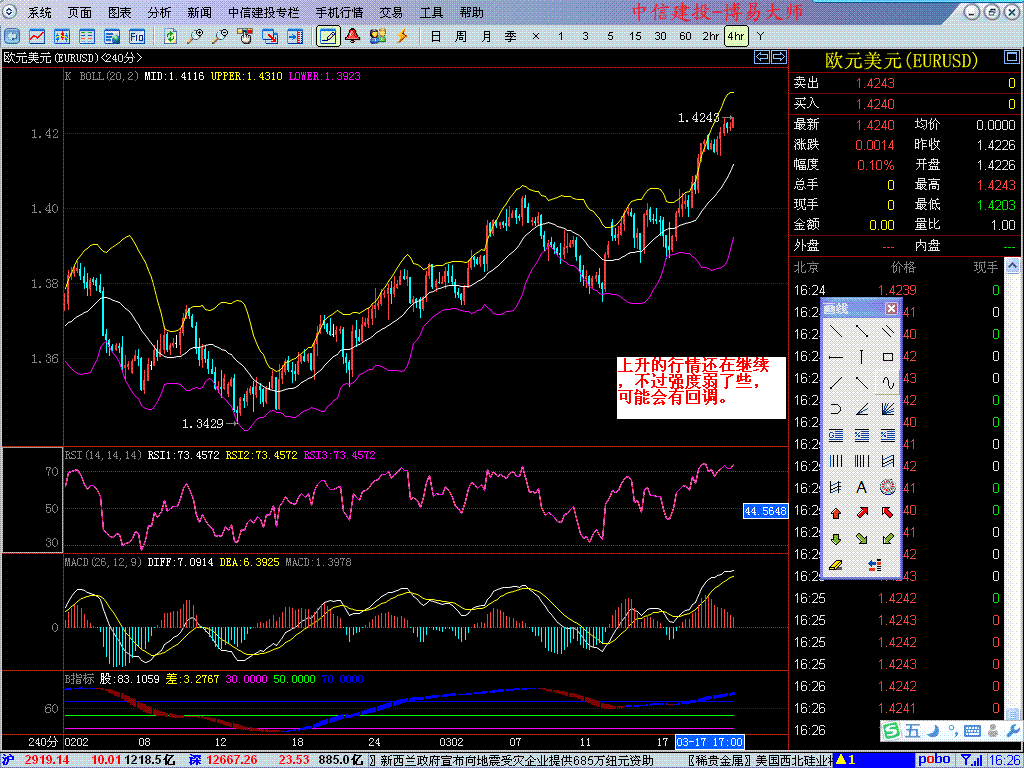Select the arc drawing tool
The width and height of the screenshot is (1024, 768).
pyautogui.click(x=836, y=409)
